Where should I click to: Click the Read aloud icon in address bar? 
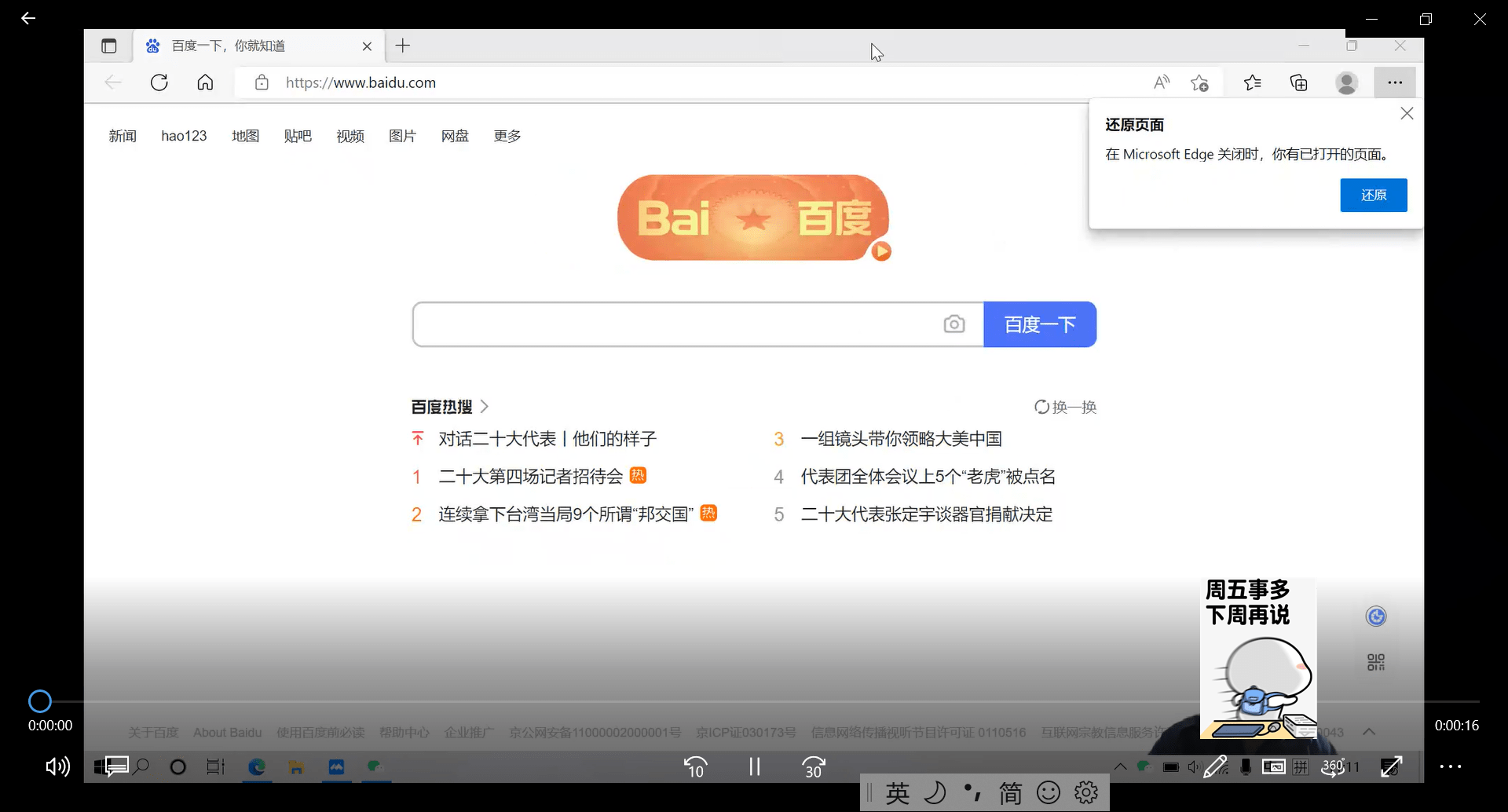tap(1162, 82)
